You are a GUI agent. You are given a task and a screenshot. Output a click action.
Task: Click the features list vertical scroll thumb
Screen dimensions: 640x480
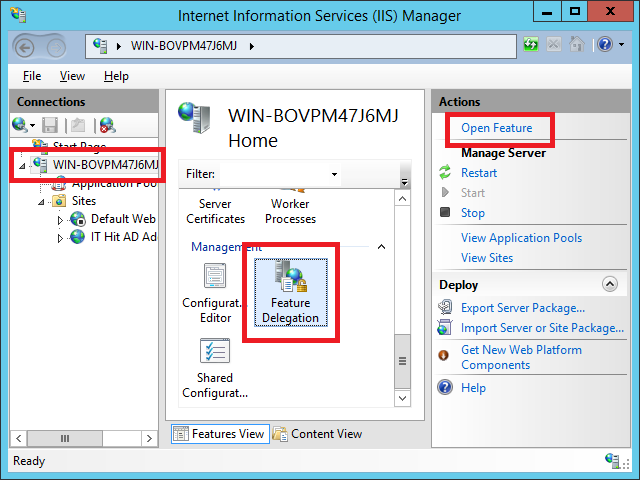pos(402,361)
